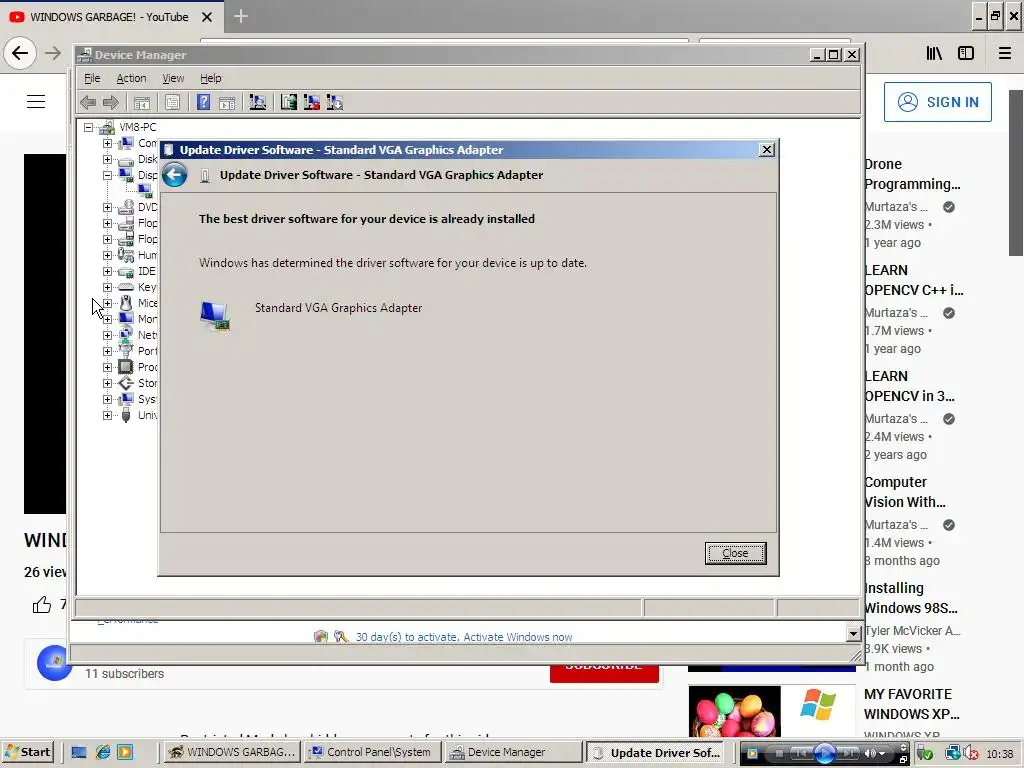
Task: Toggle the action pane toolbar icon
Action: [x=227, y=103]
